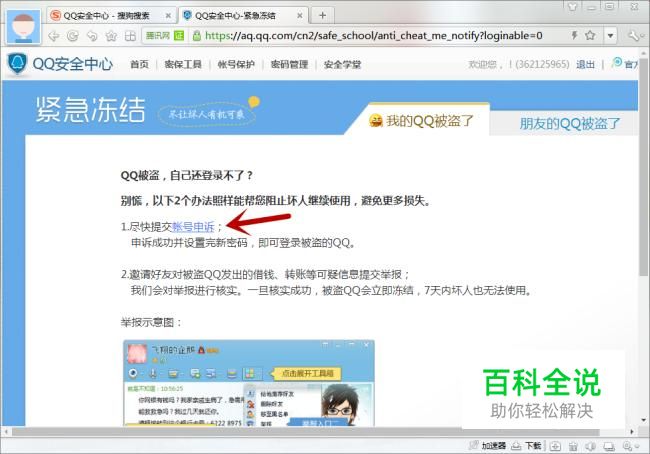Open the address bar dropdown arrow
Image resolution: width=650 pixels, height=454 pixels.
[610, 36]
